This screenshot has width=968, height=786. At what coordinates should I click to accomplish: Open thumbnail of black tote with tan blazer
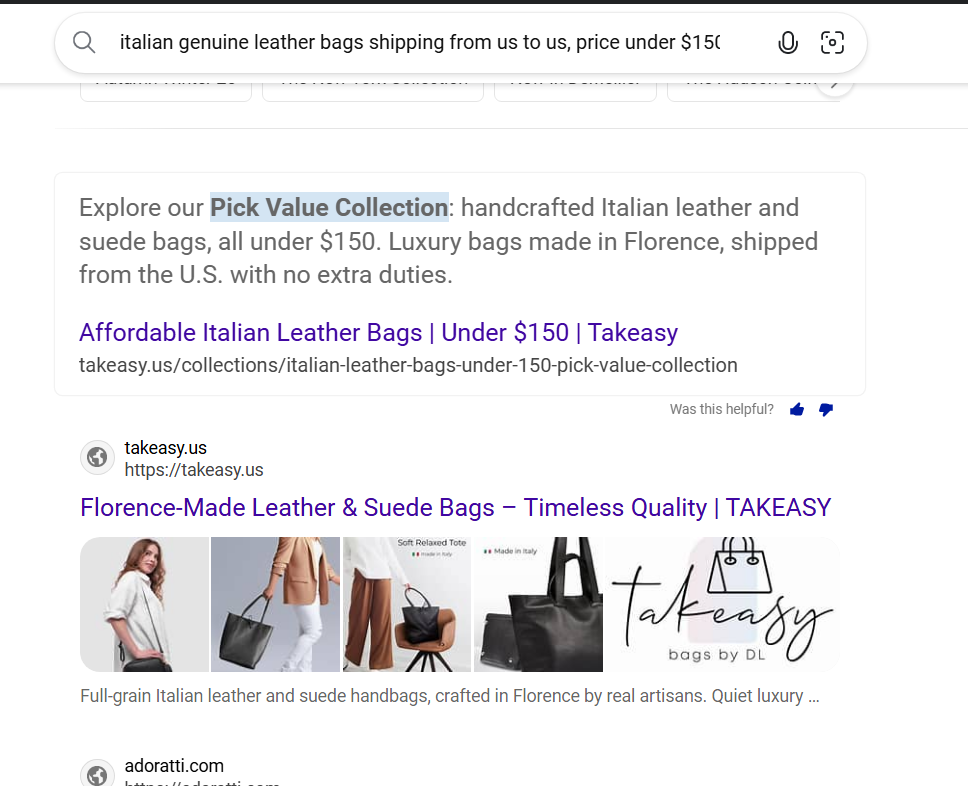click(x=275, y=604)
